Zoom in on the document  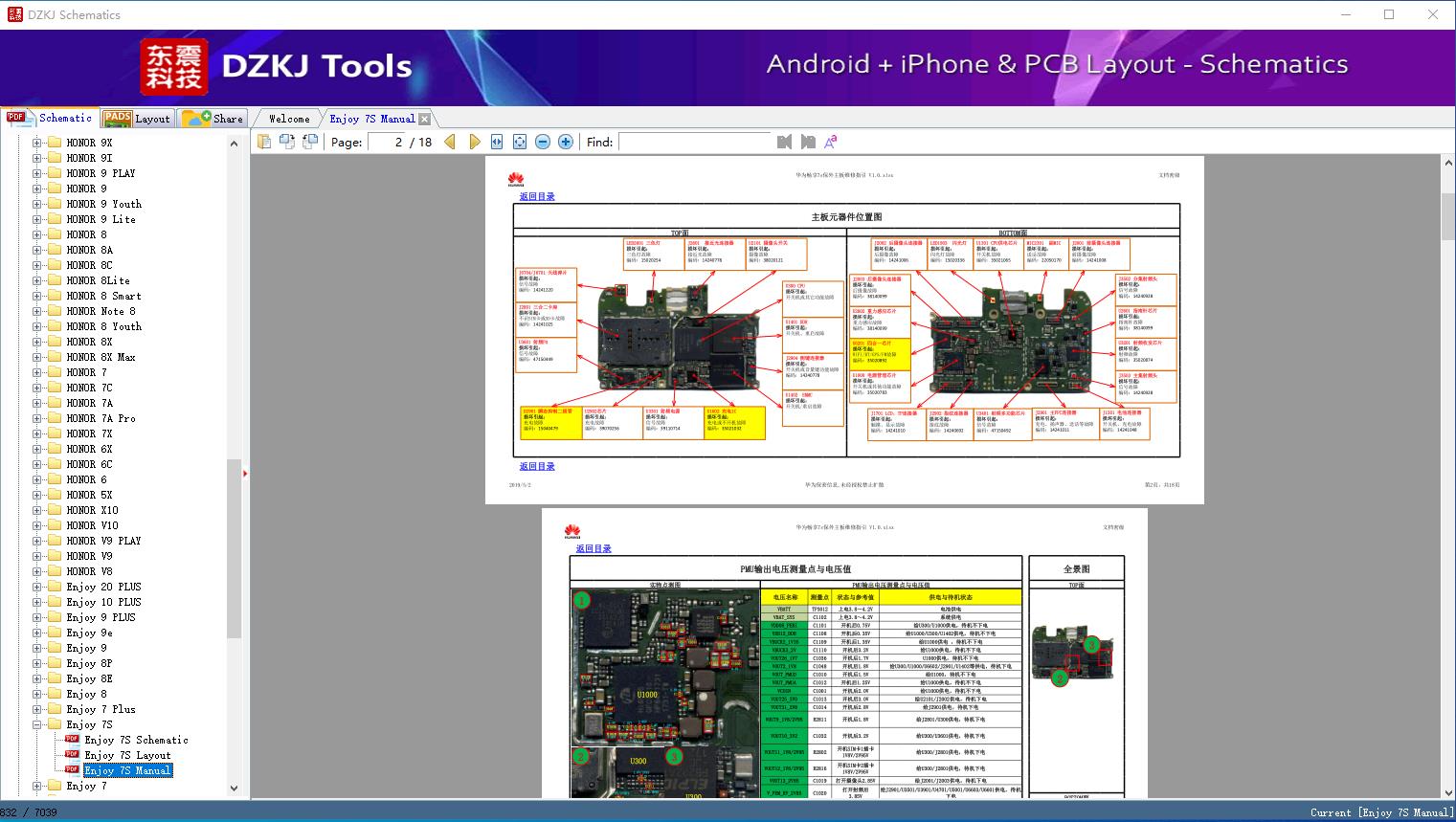click(566, 142)
